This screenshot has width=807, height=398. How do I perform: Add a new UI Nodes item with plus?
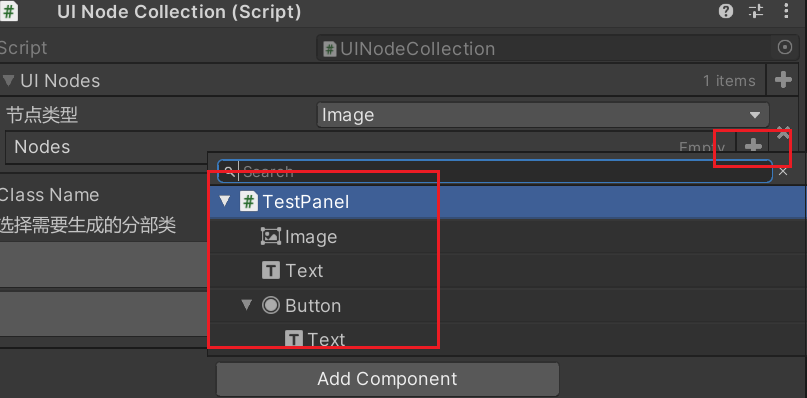tap(783, 80)
